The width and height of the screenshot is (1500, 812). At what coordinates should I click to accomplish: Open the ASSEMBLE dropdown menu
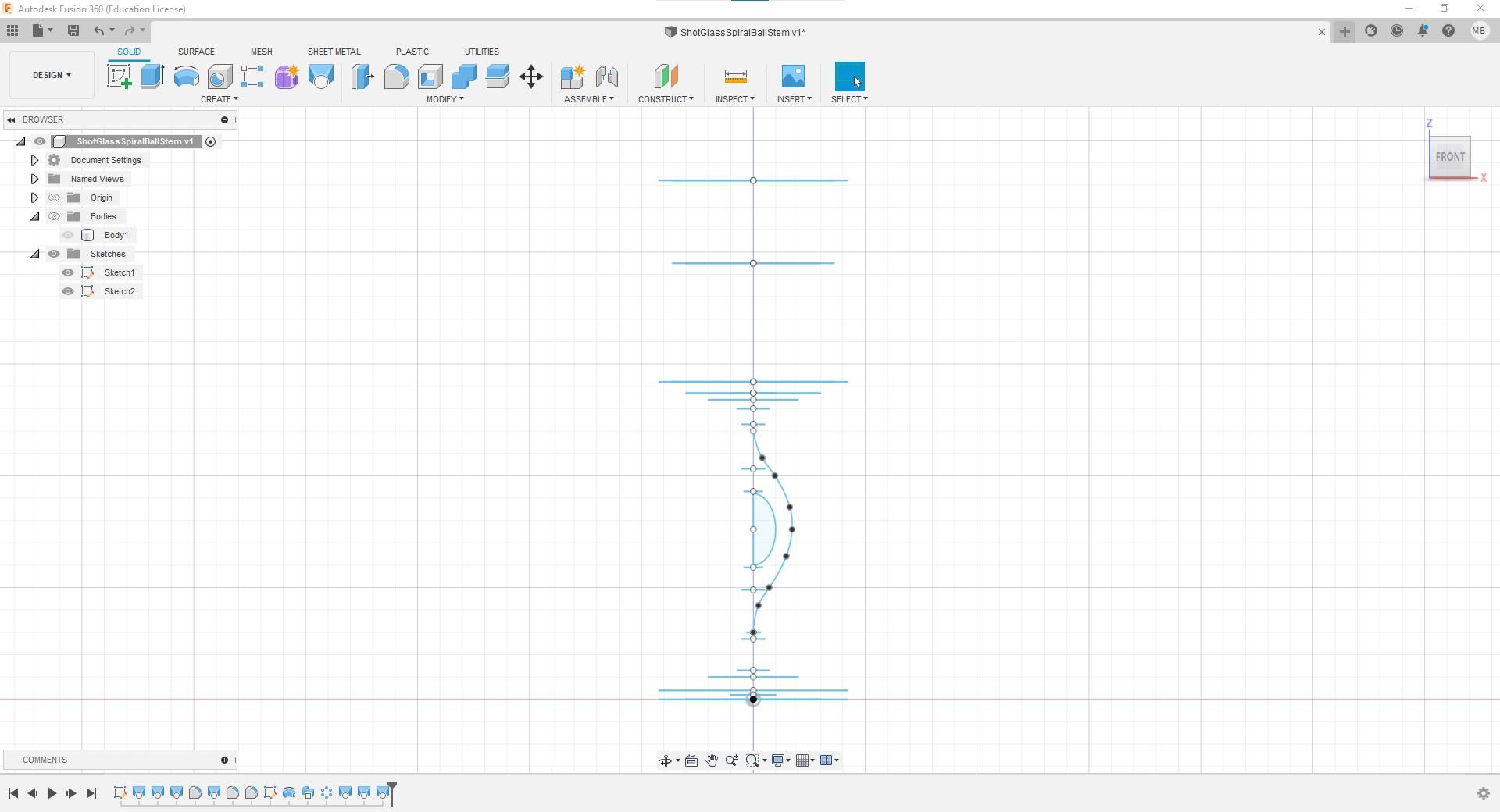(589, 99)
